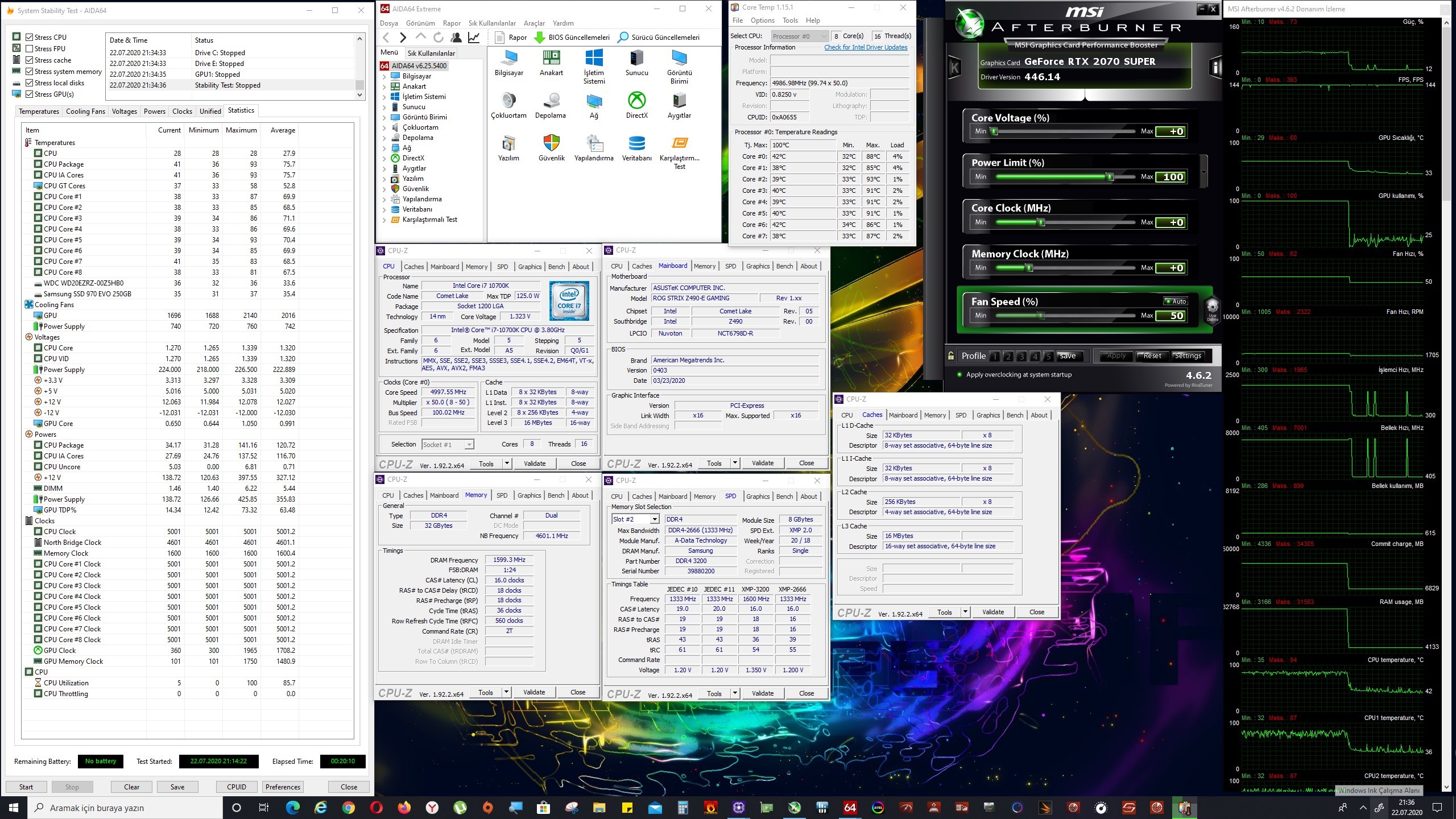Open Araçlar menu in AIDA64 Extreme
The width and height of the screenshot is (1456, 819).
[534, 23]
